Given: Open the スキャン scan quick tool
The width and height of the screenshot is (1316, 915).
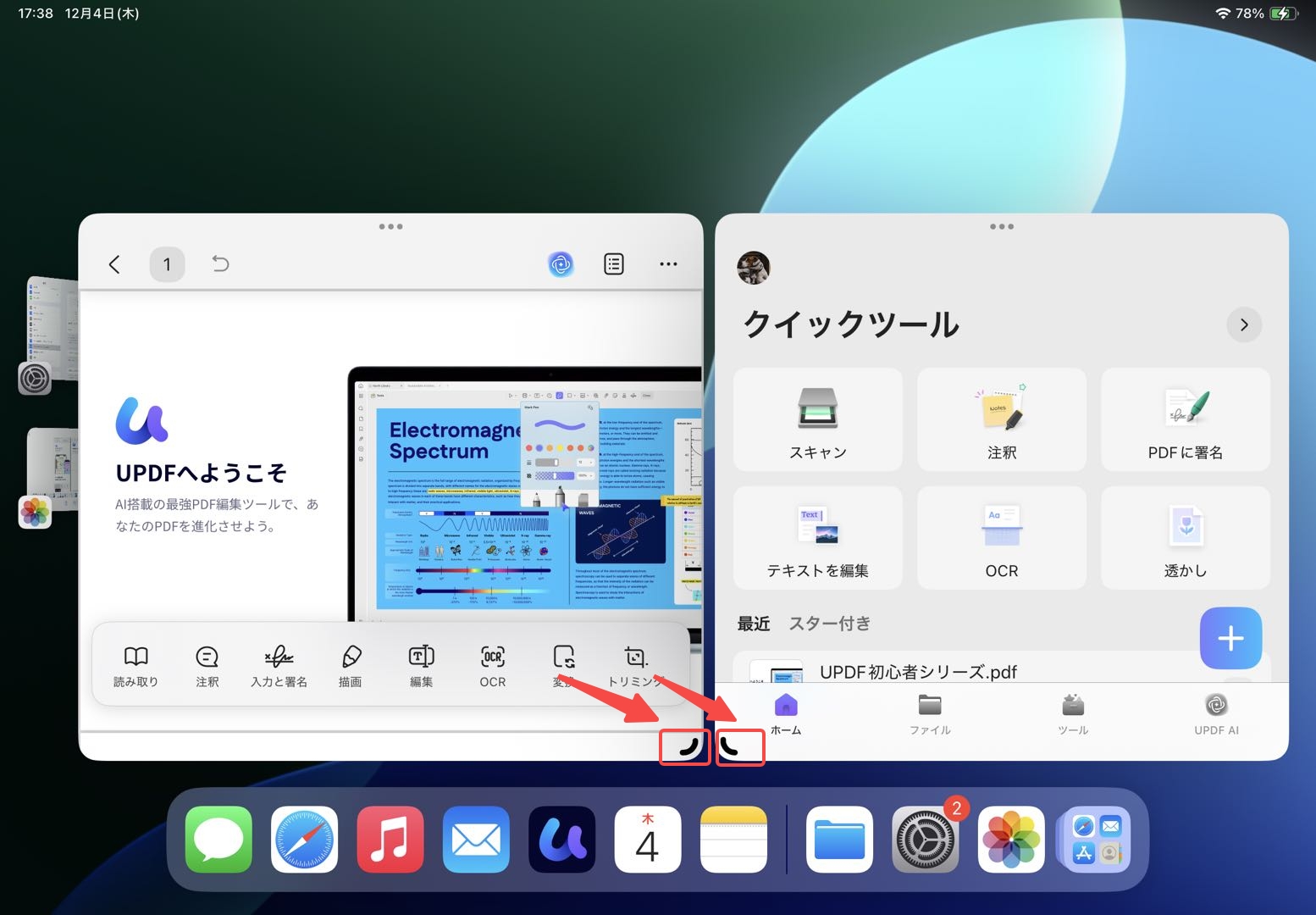Looking at the screenshot, I should [818, 419].
